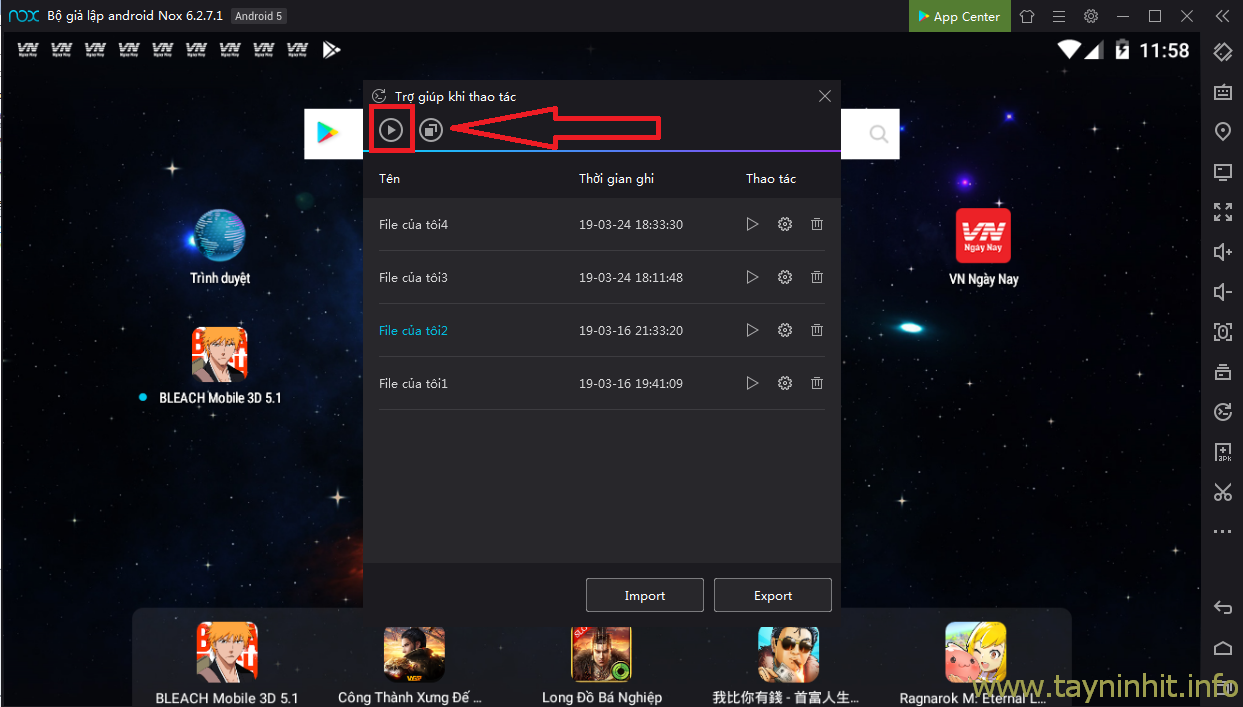The height and width of the screenshot is (707, 1243).
Task: Open the three-line menu in title bar
Action: coord(1059,16)
